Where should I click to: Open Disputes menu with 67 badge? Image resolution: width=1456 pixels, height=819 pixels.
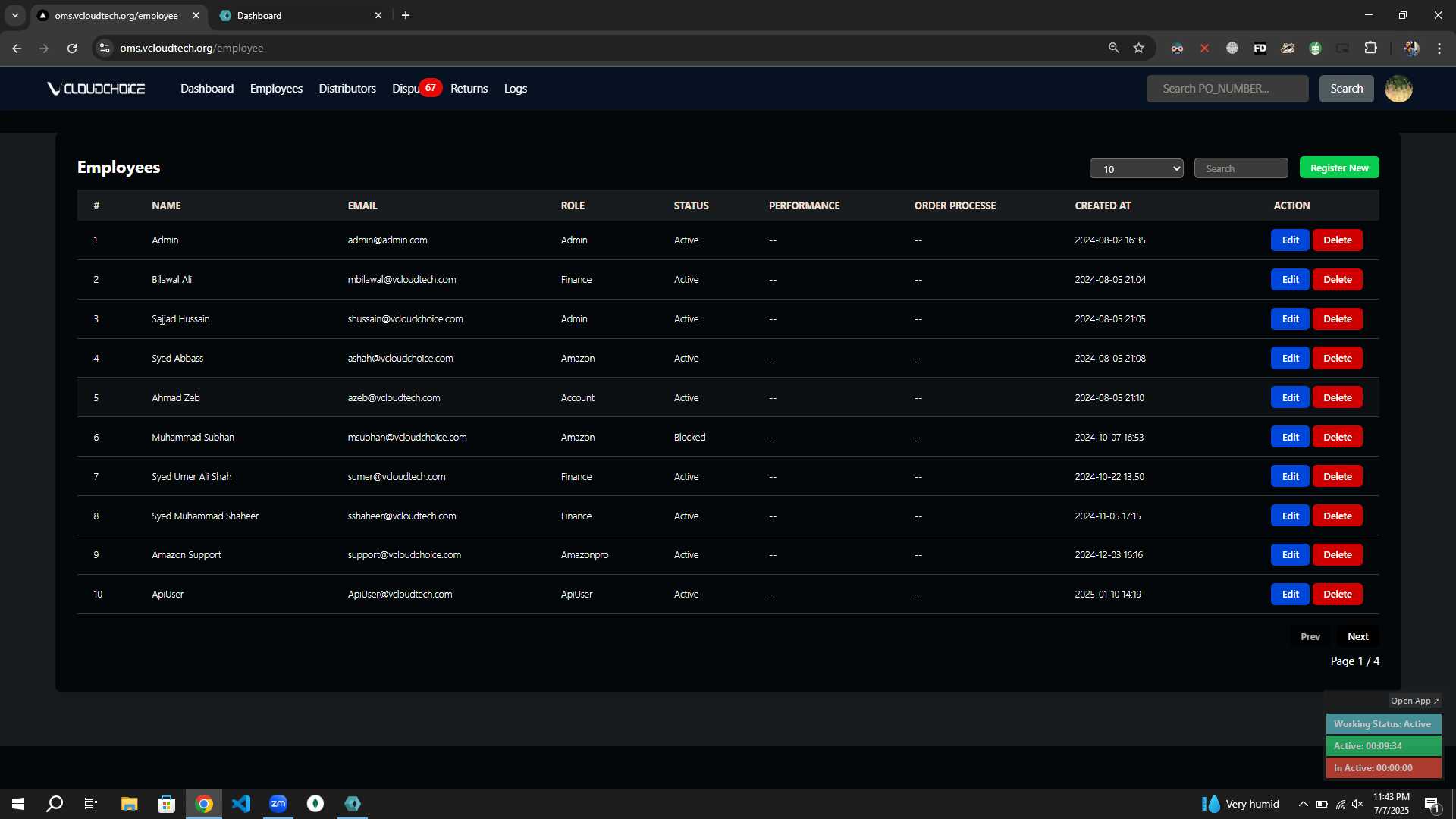[416, 89]
